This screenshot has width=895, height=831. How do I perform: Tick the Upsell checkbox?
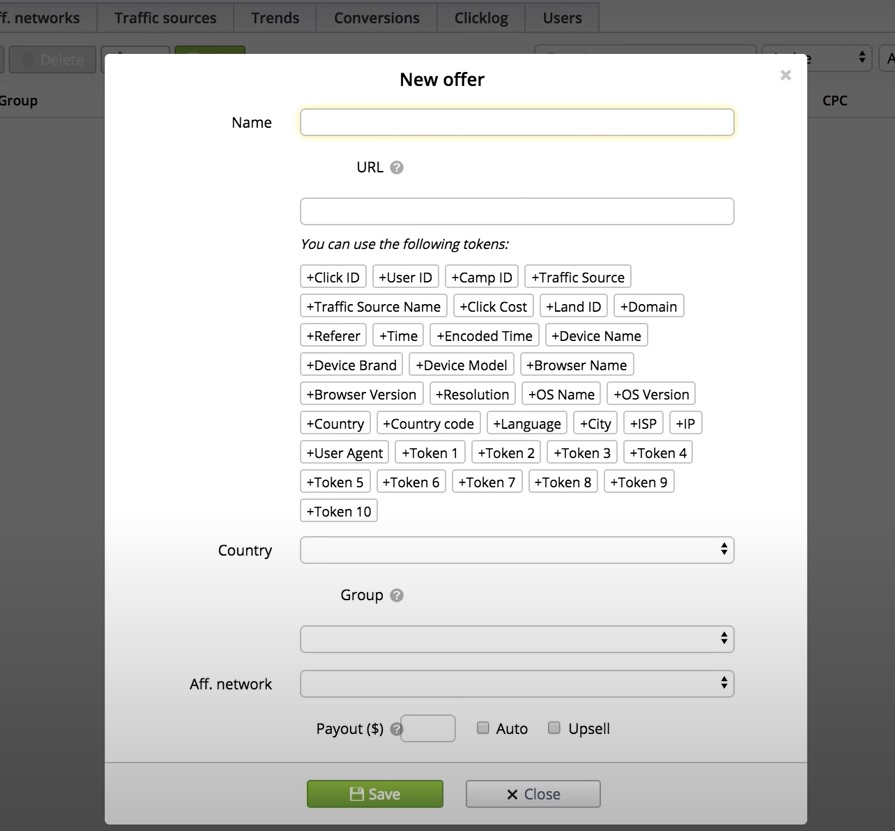click(x=554, y=728)
